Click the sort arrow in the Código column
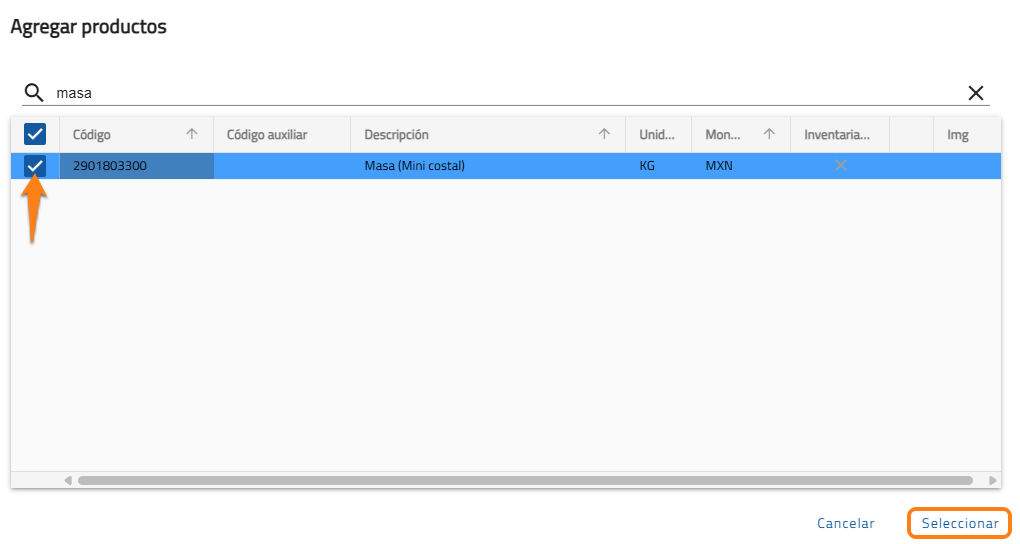1020x544 pixels. click(192, 135)
